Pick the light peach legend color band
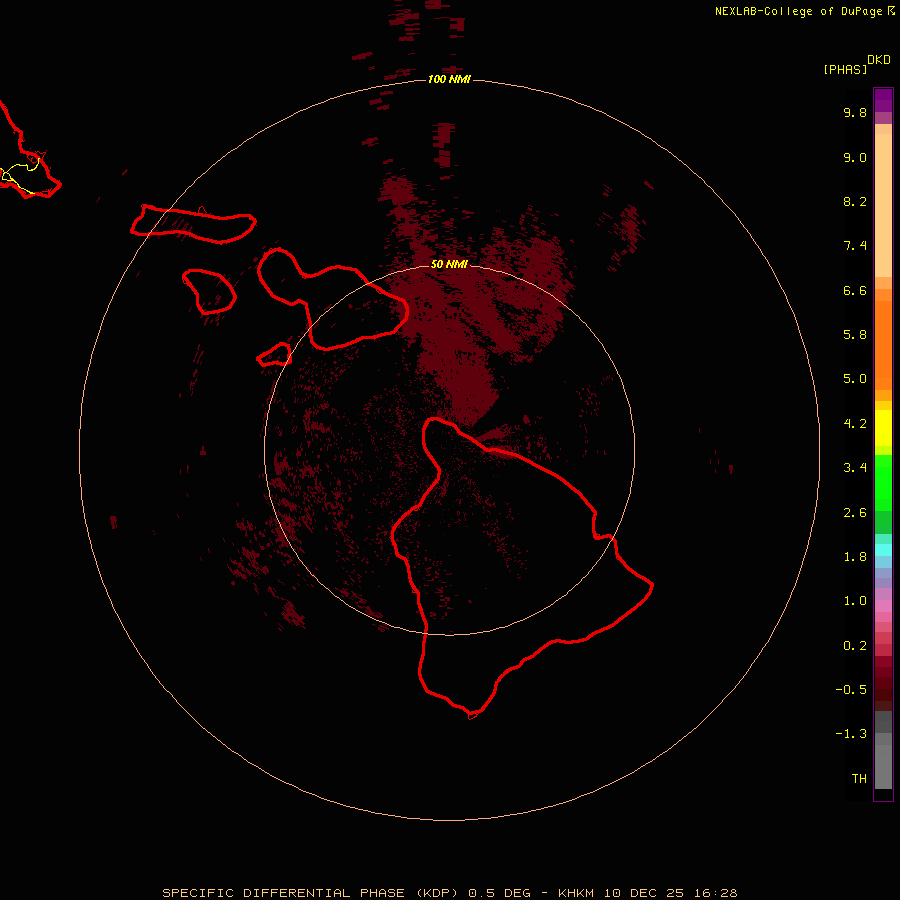 click(x=883, y=205)
